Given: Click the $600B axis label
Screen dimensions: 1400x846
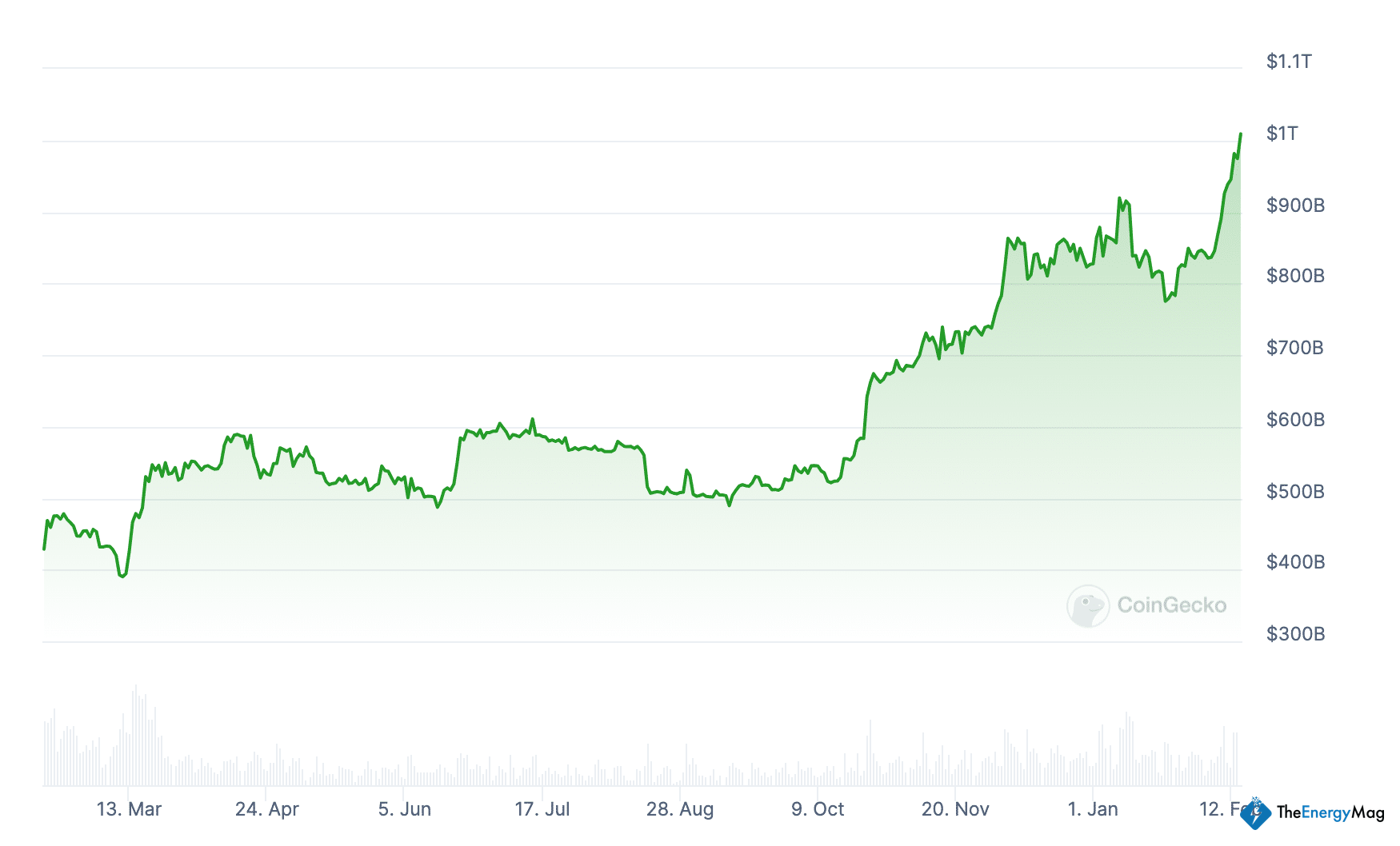Looking at the screenshot, I should (x=1295, y=420).
